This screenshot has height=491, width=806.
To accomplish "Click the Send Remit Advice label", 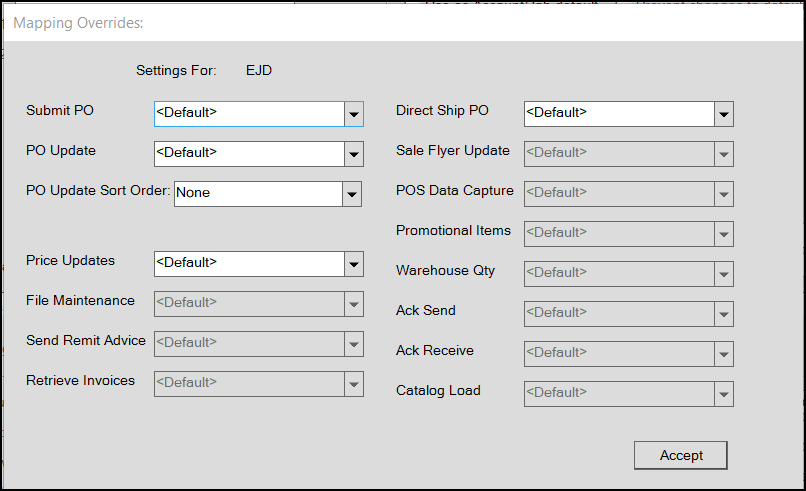I will tap(86, 341).
